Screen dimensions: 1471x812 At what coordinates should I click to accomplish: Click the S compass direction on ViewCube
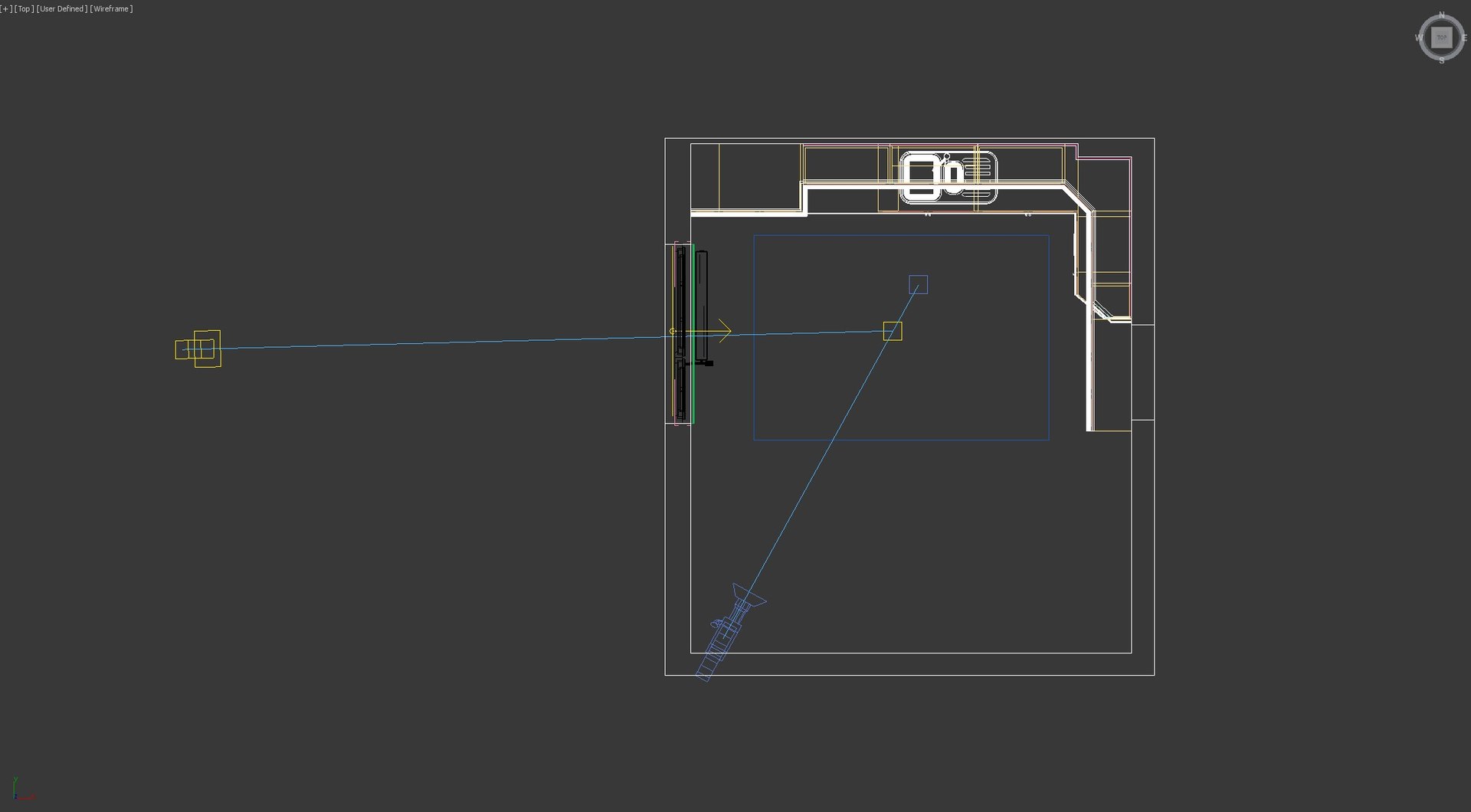(1441, 61)
